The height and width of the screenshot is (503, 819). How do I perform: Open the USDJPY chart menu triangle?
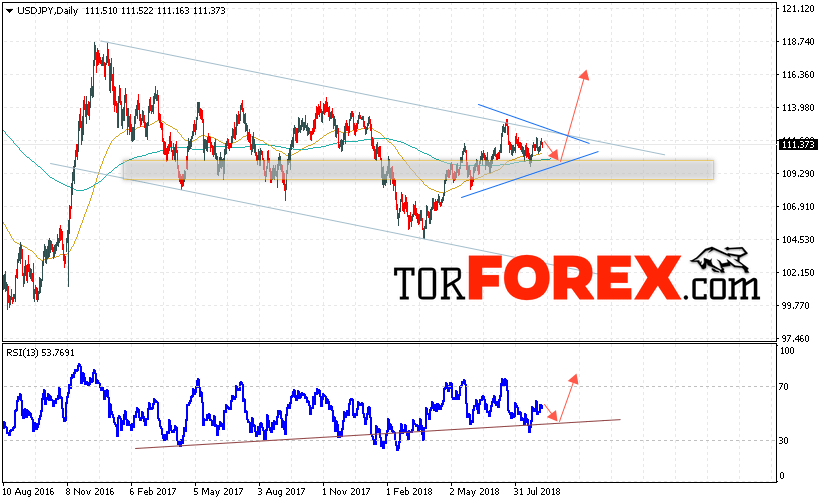pyautogui.click(x=9, y=11)
